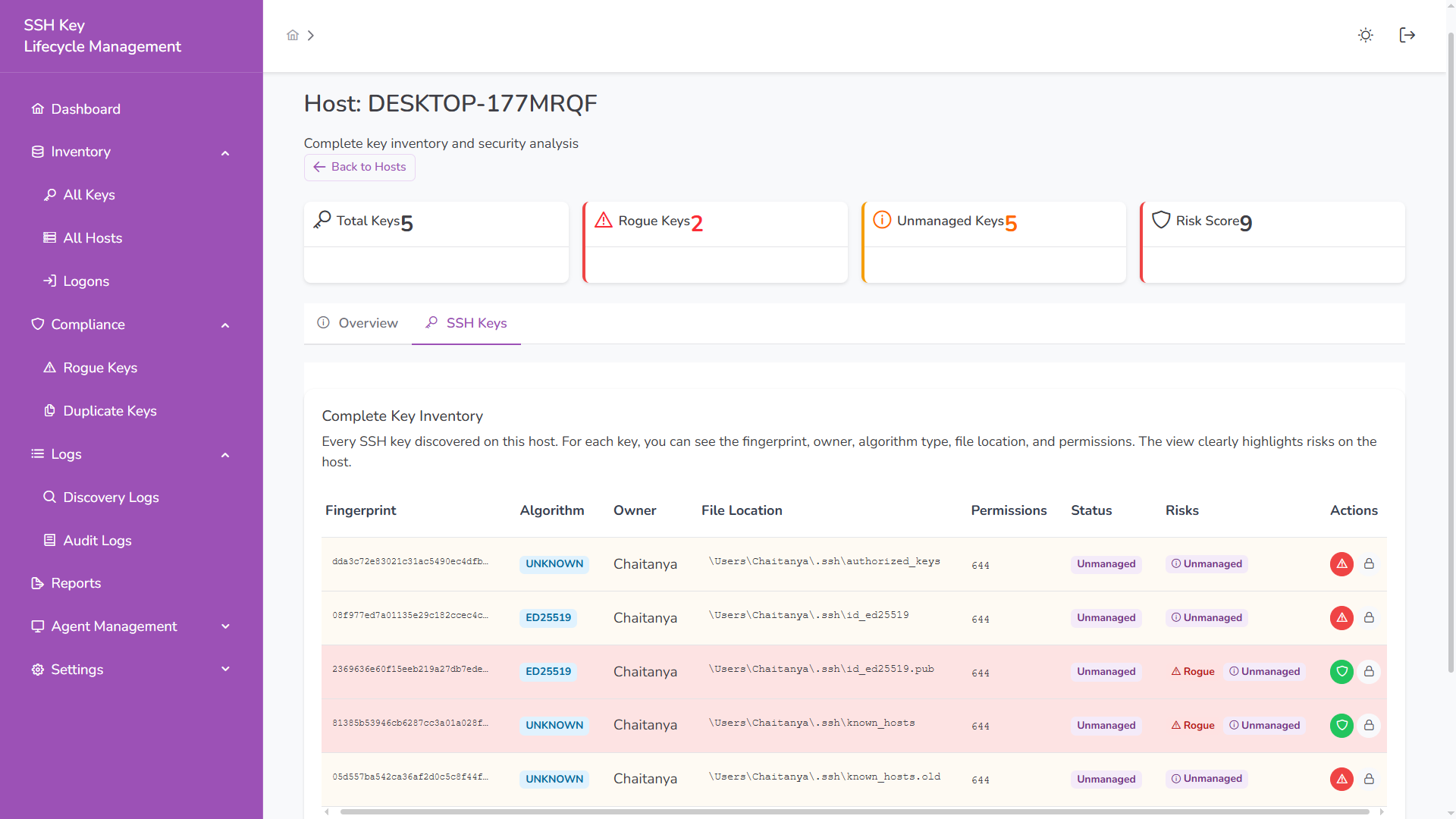The image size is (1456, 819).
Task: Collapse the Compliance sidebar section
Action: coord(224,325)
